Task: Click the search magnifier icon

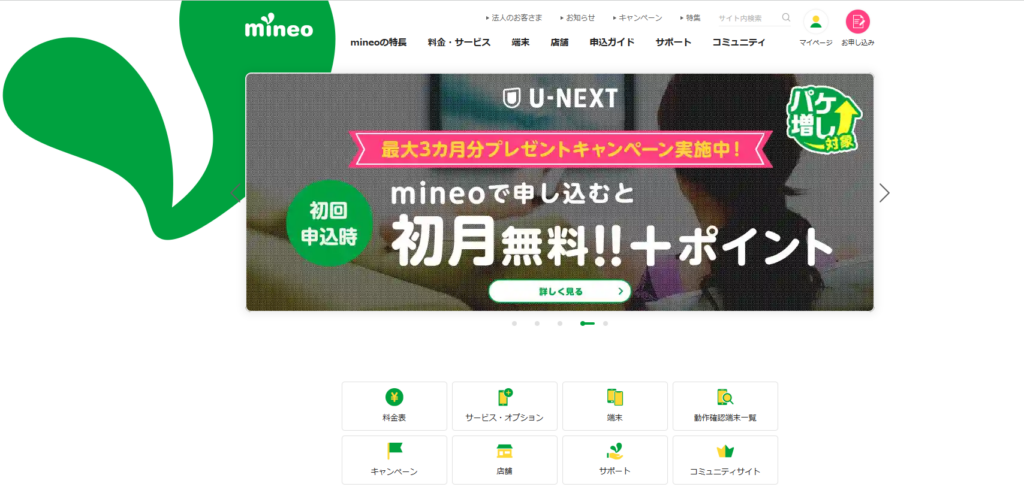Action: [786, 18]
